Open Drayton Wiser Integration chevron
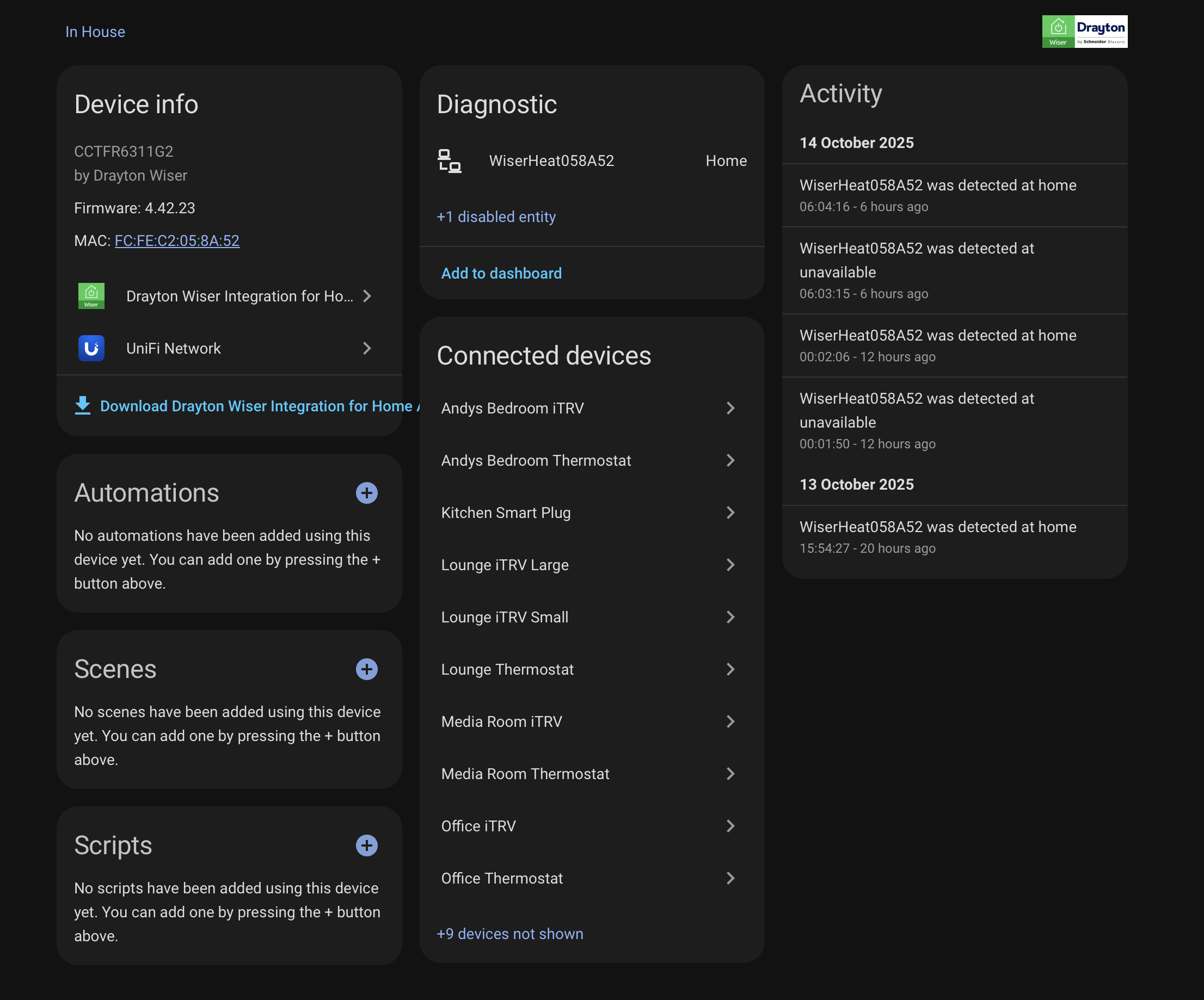Screen dimensions: 1204x1000 pos(367,297)
